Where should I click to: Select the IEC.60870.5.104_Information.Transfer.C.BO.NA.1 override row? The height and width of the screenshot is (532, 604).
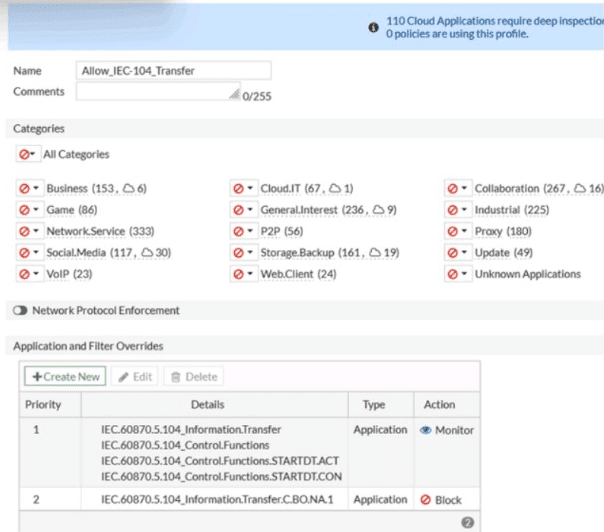[x=220, y=499]
